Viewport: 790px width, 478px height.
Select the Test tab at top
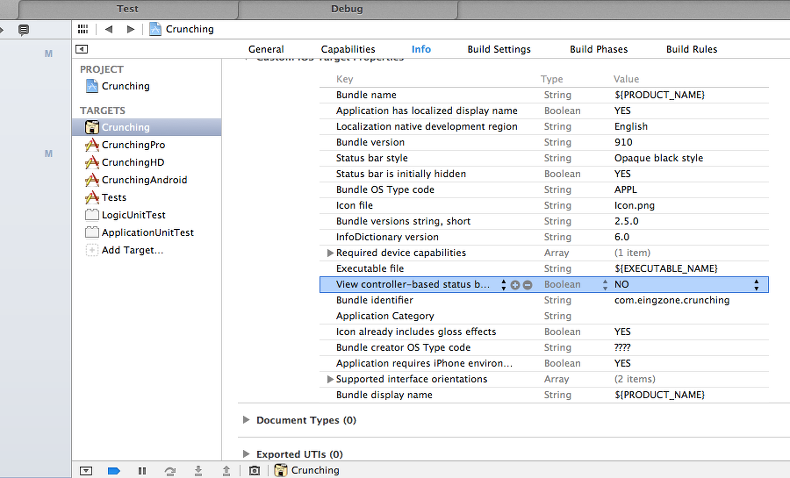[x=127, y=9]
